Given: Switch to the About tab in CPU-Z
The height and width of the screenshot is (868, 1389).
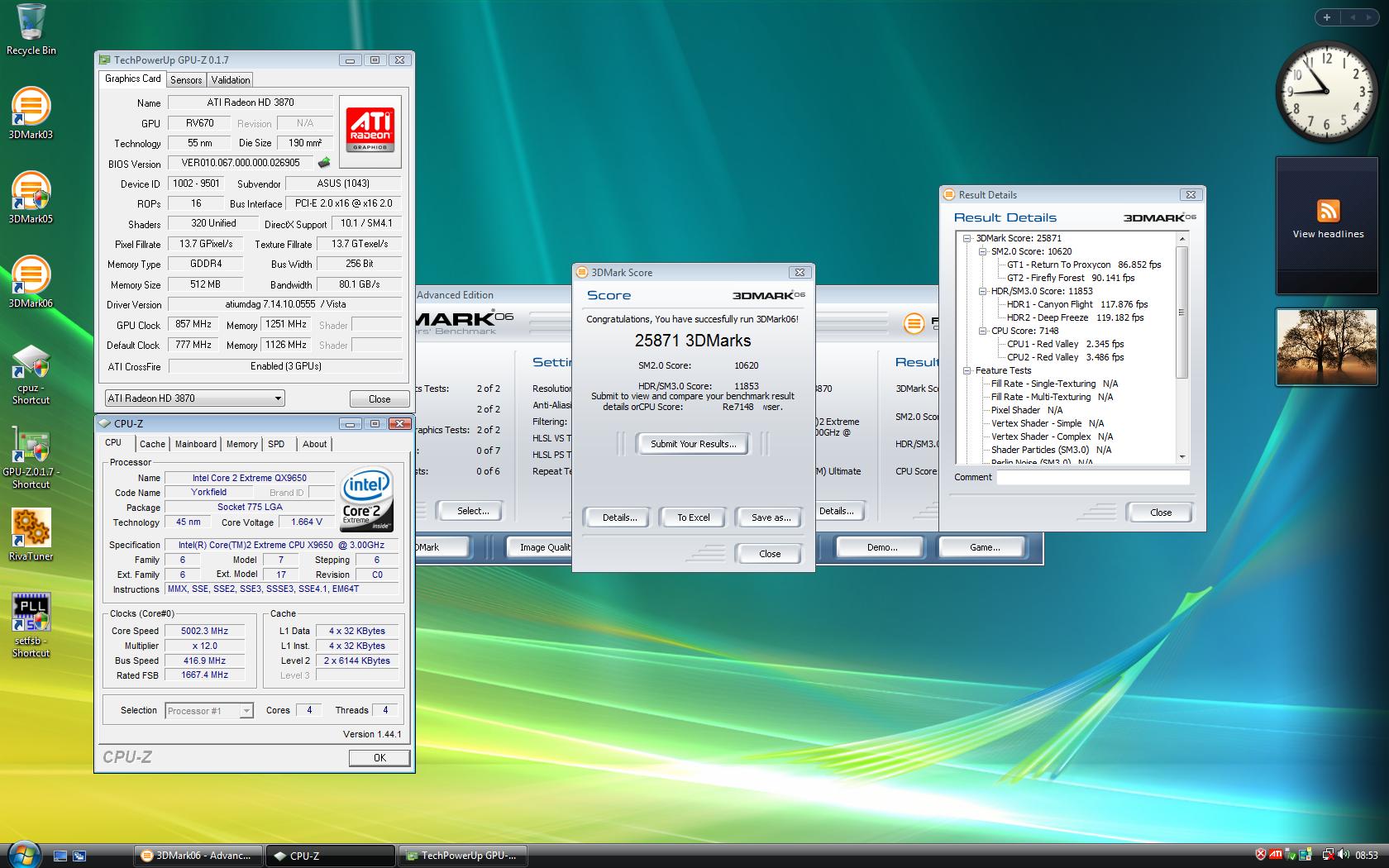Looking at the screenshot, I should 314,444.
